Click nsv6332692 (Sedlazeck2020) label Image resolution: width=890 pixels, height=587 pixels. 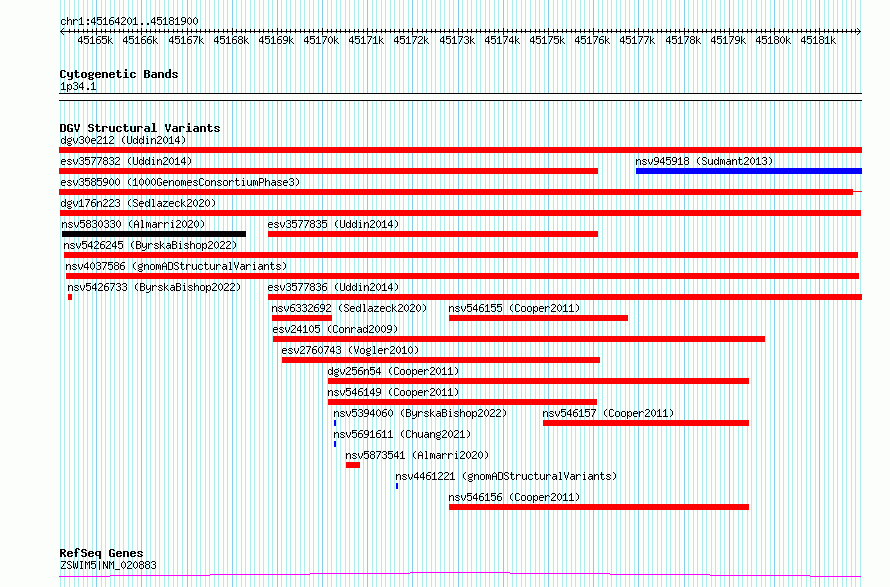point(349,308)
